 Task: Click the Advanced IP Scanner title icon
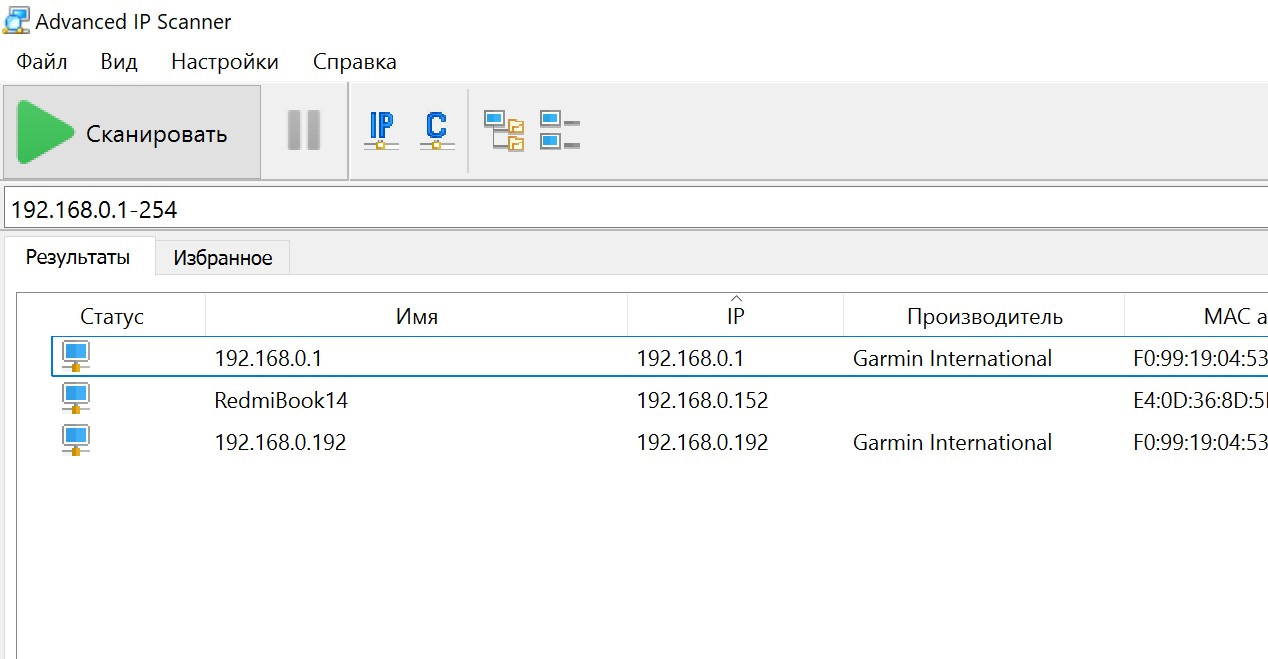click(15, 20)
